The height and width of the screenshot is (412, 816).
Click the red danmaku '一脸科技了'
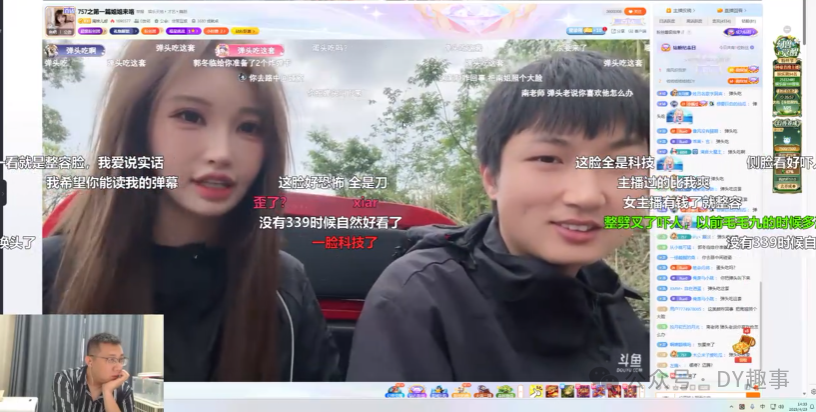tap(345, 242)
